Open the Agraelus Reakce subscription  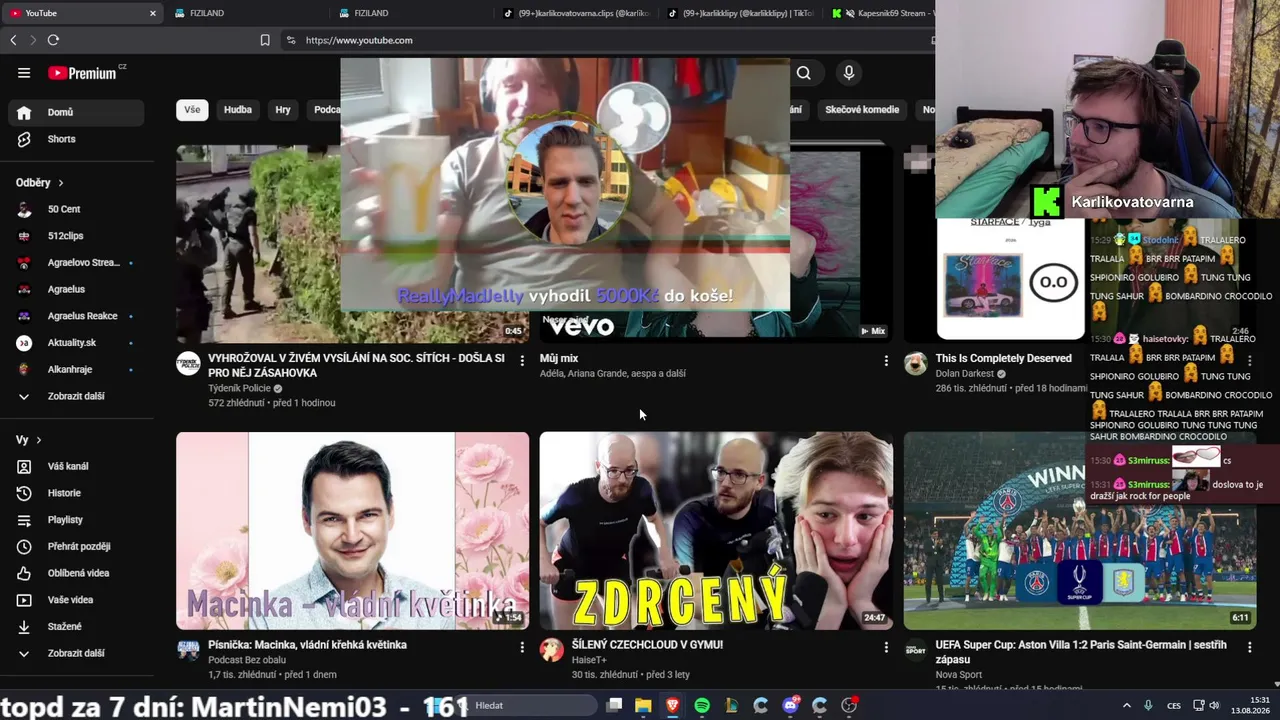coord(76,316)
